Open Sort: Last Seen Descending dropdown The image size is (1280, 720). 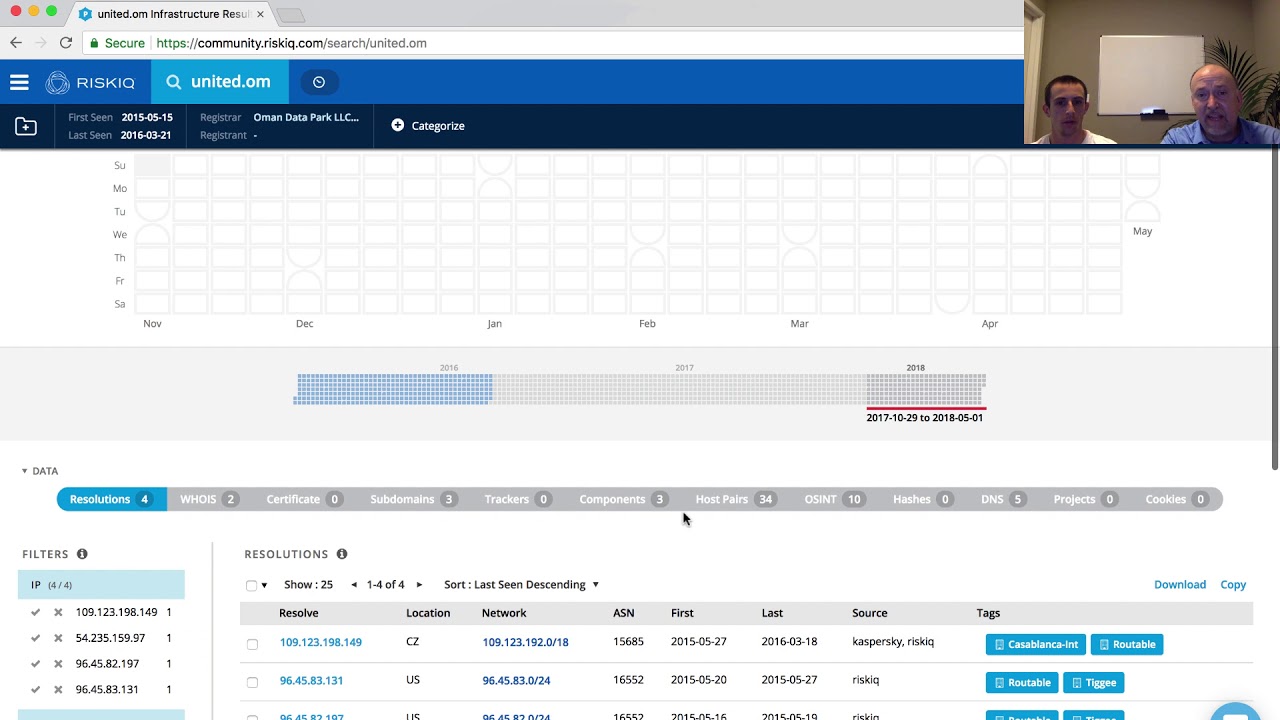coord(521,585)
